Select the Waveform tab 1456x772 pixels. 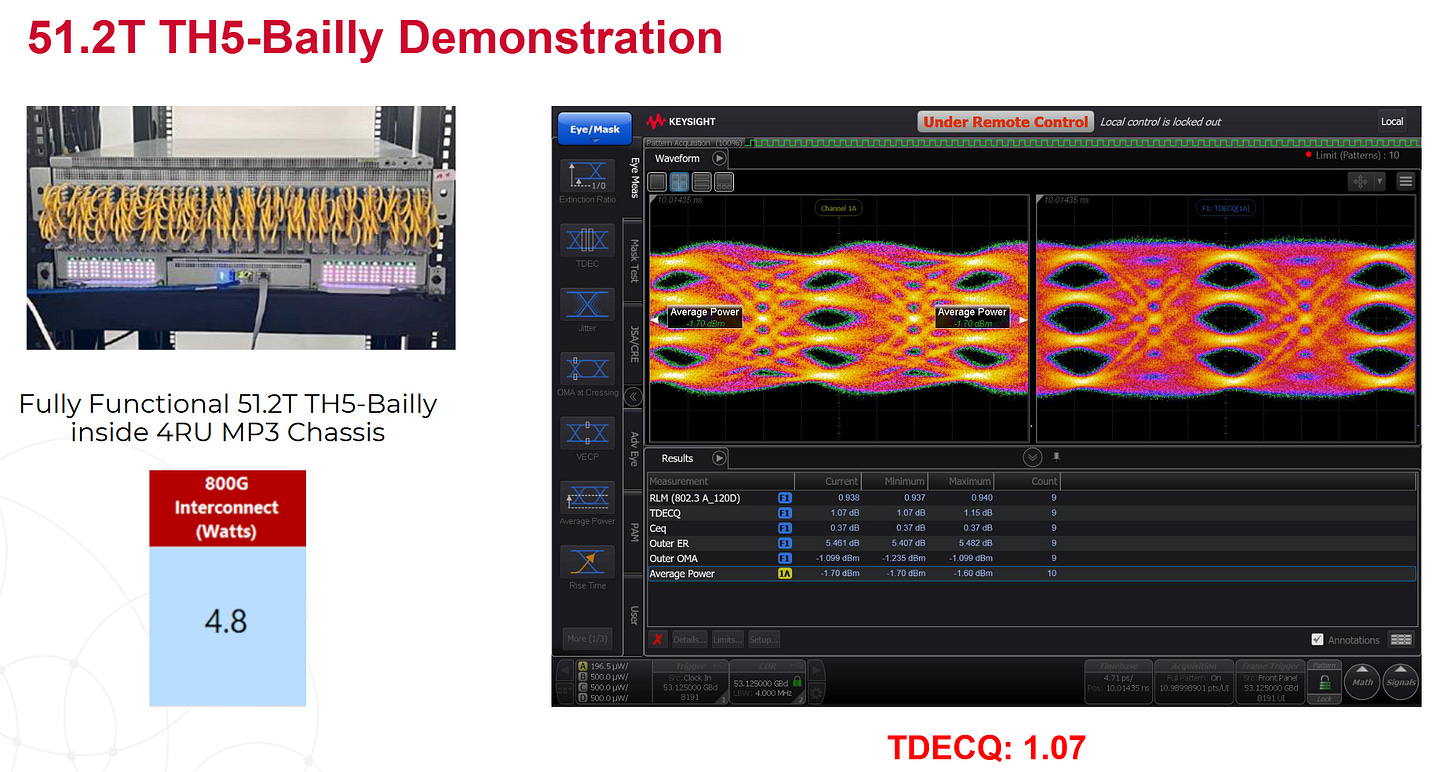click(x=678, y=159)
